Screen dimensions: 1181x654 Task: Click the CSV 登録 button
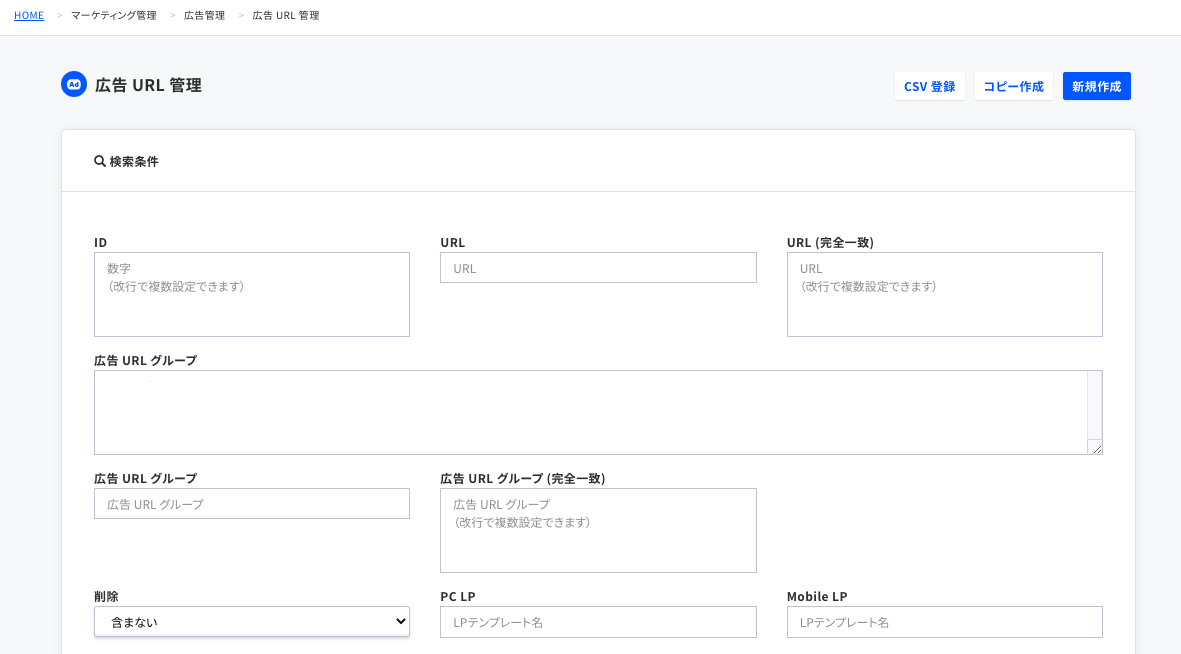[929, 86]
